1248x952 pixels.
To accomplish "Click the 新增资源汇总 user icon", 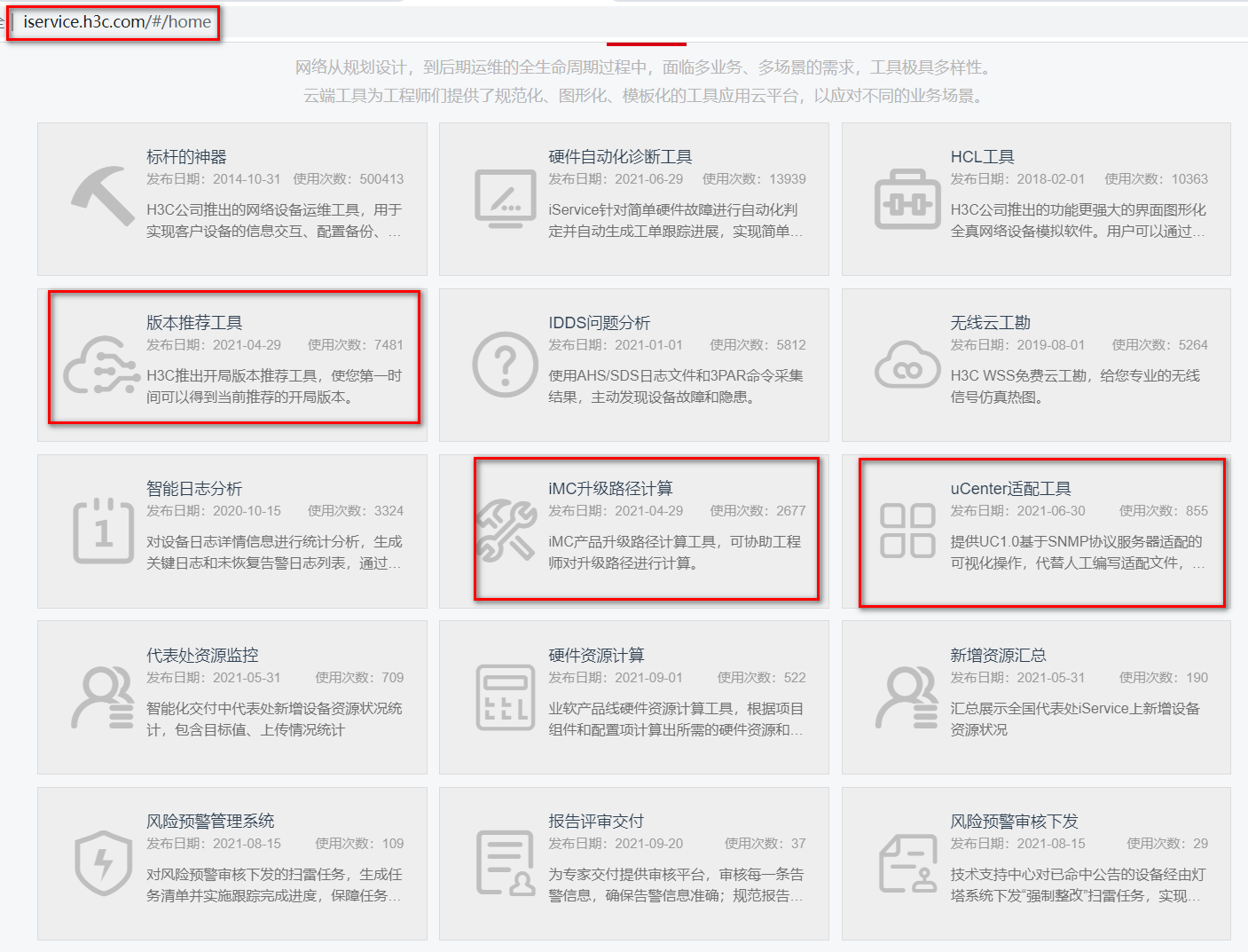I will coord(907,697).
